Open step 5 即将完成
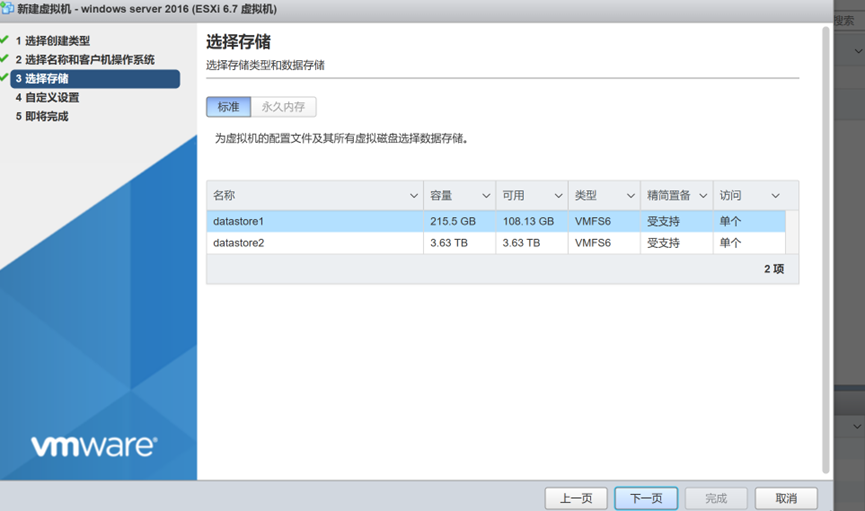This screenshot has height=511, width=865. [42, 116]
